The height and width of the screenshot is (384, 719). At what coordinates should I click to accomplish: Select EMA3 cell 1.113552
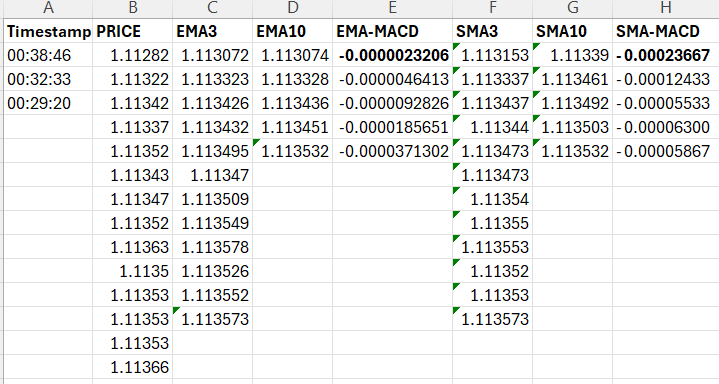(212, 295)
